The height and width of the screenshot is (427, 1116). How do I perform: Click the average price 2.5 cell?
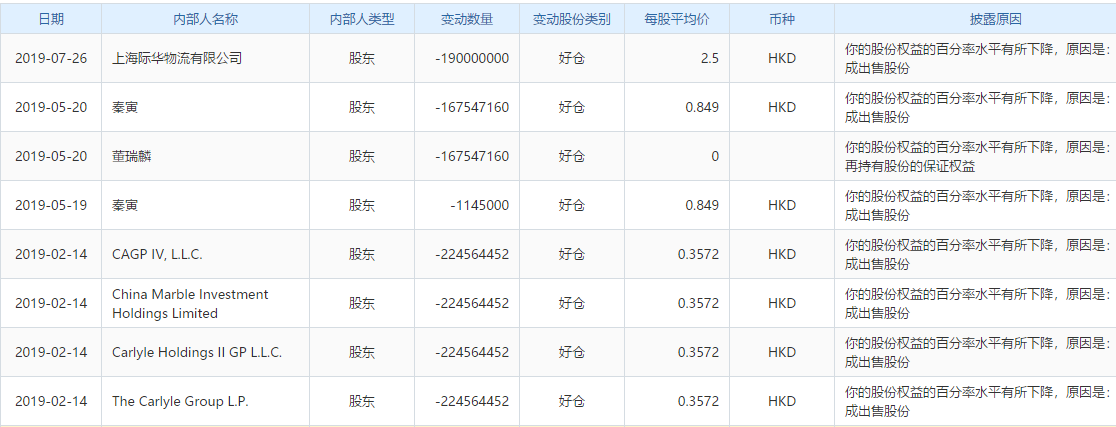(677, 58)
